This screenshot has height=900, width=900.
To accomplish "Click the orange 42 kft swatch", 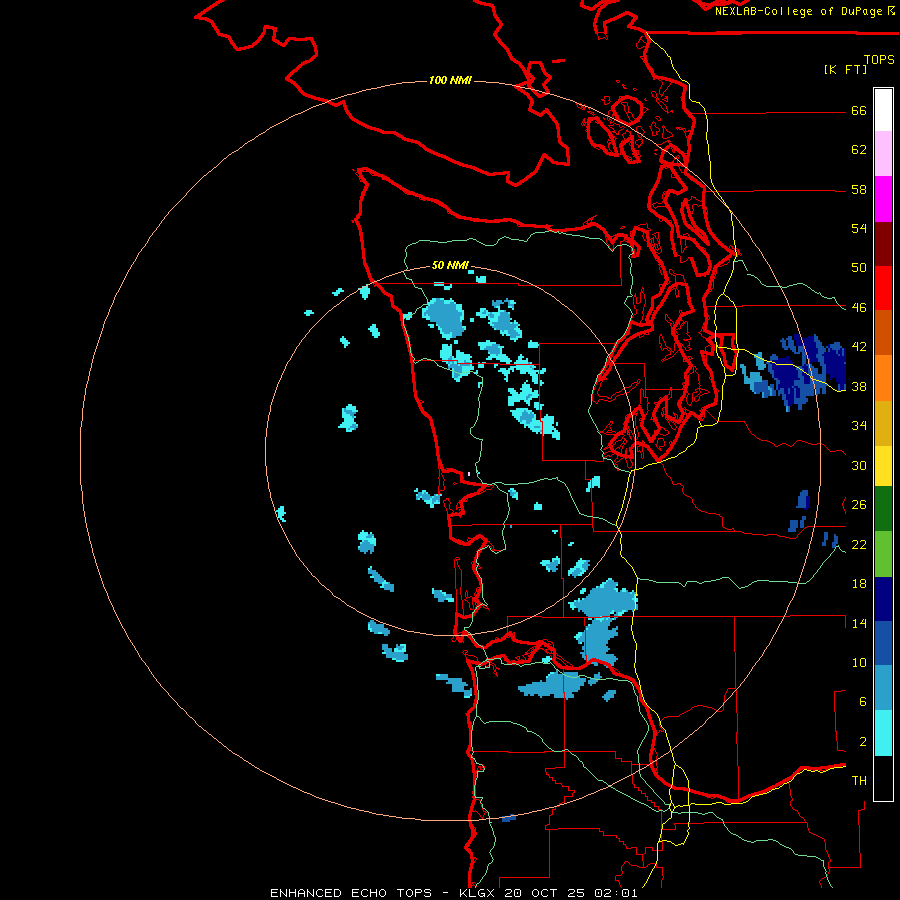I will pyautogui.click(x=883, y=377).
